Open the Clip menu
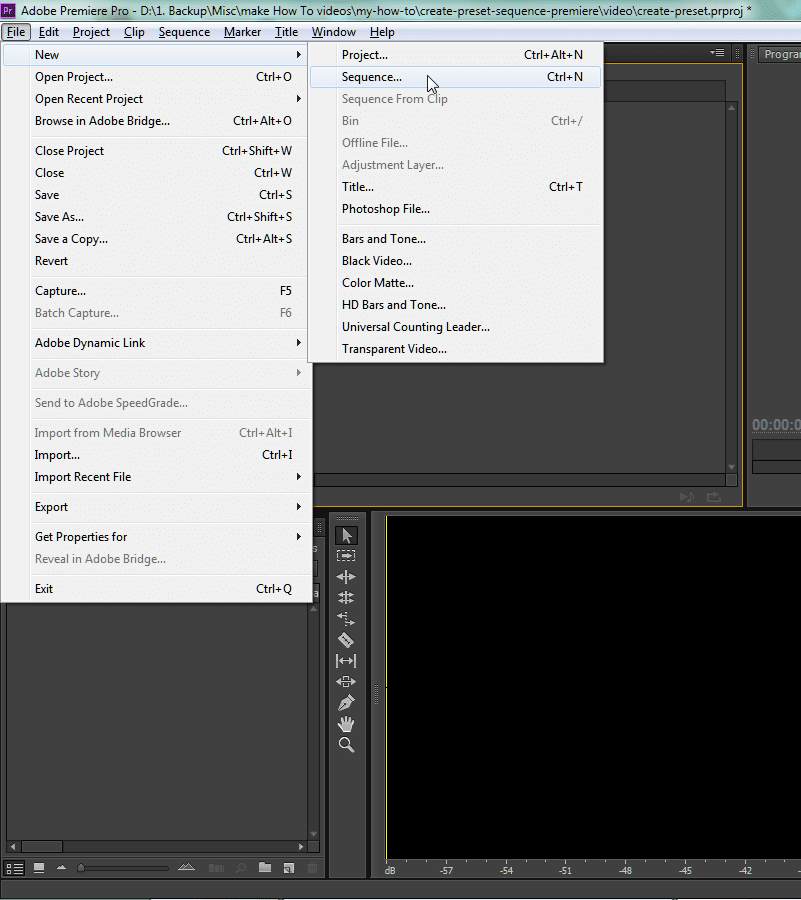801x900 pixels. [x=134, y=32]
